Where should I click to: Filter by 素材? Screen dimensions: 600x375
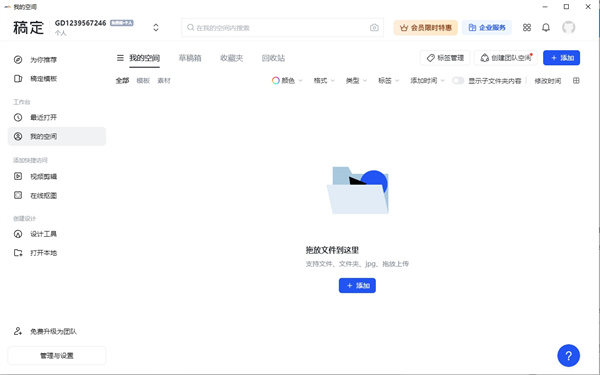tap(164, 81)
